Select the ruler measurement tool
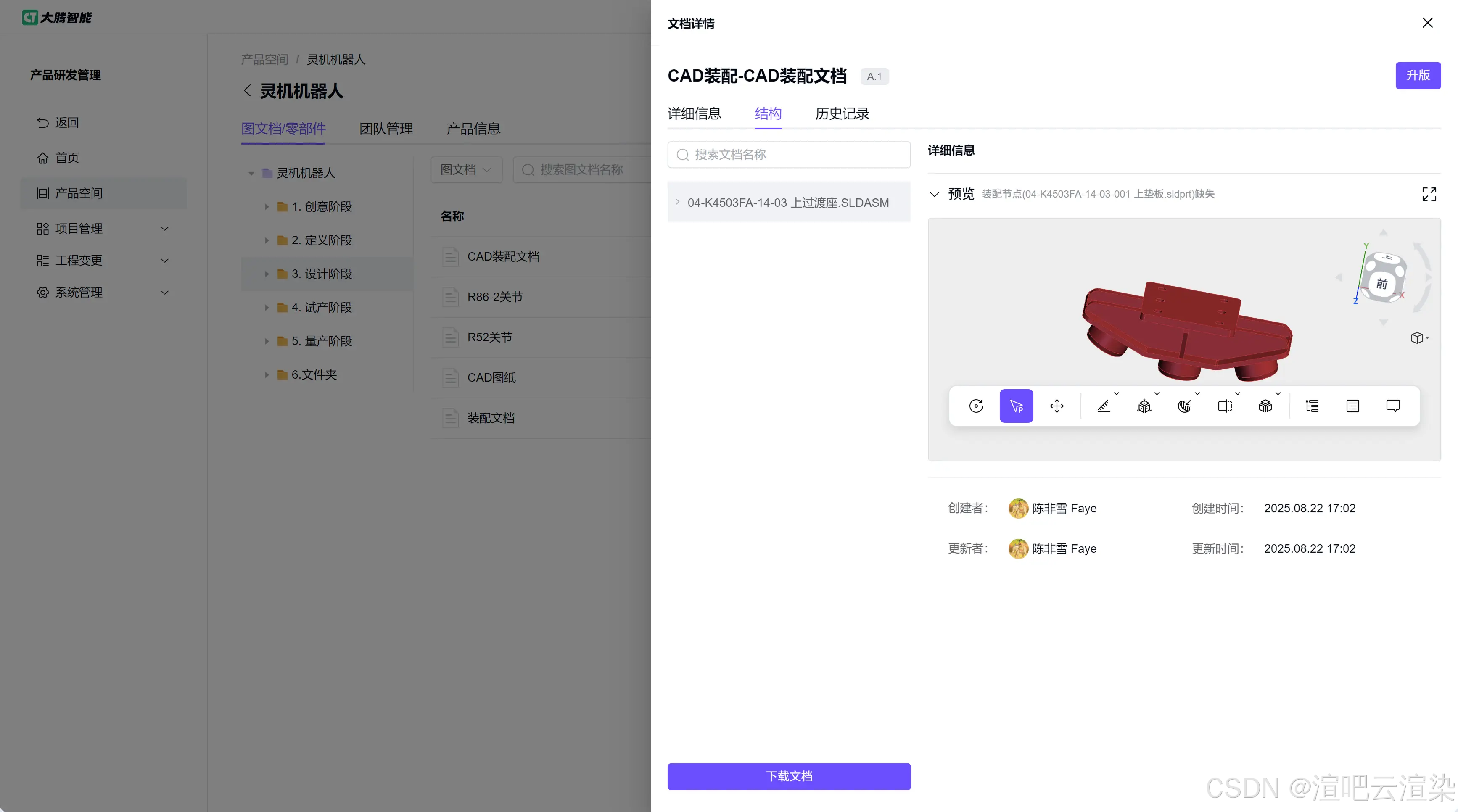This screenshot has width=1458, height=812. coord(1103,406)
